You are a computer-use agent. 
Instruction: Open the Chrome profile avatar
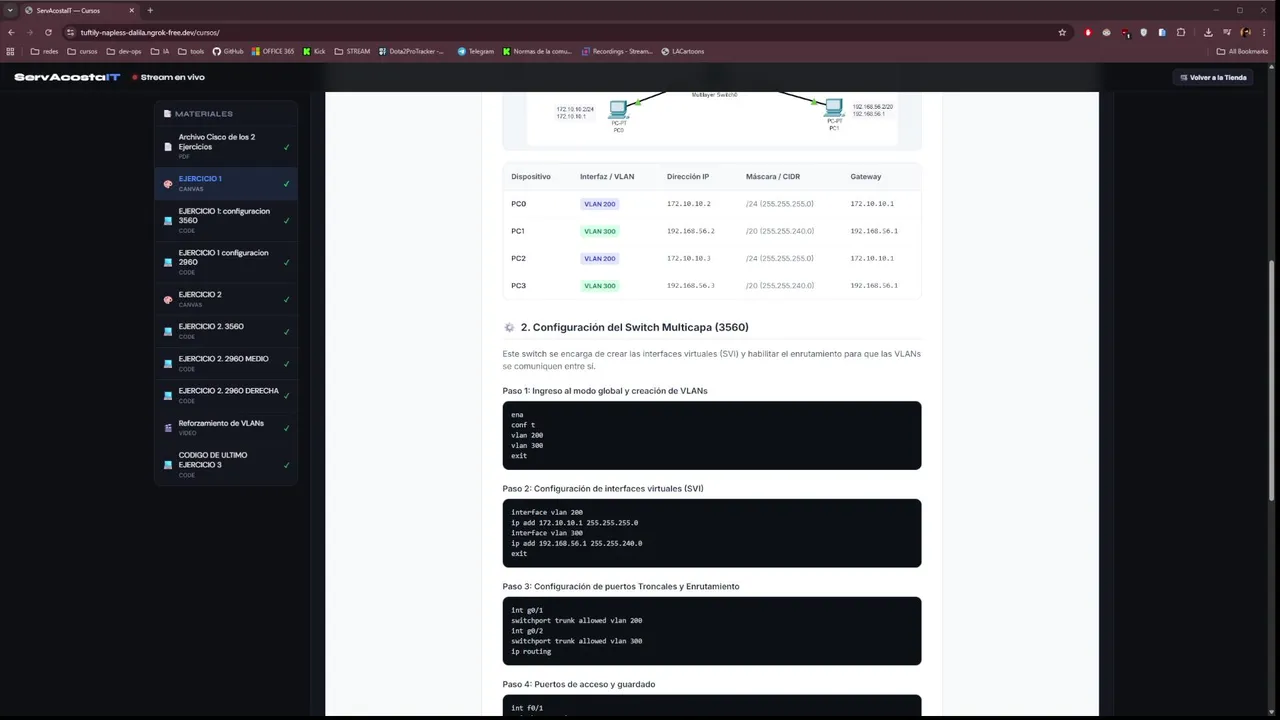tap(1246, 32)
